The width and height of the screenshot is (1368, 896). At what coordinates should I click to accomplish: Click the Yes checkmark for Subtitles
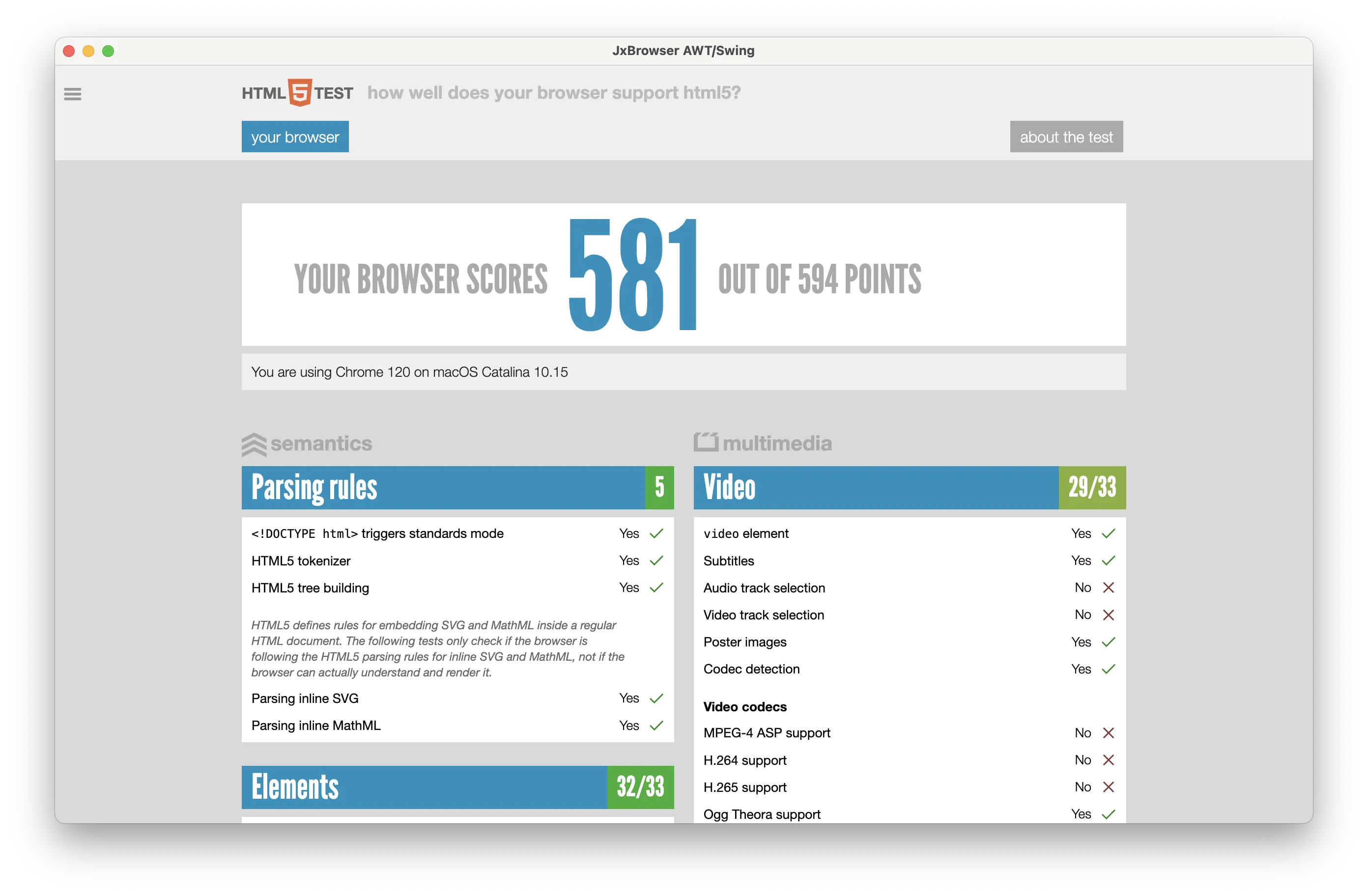pos(1107,560)
